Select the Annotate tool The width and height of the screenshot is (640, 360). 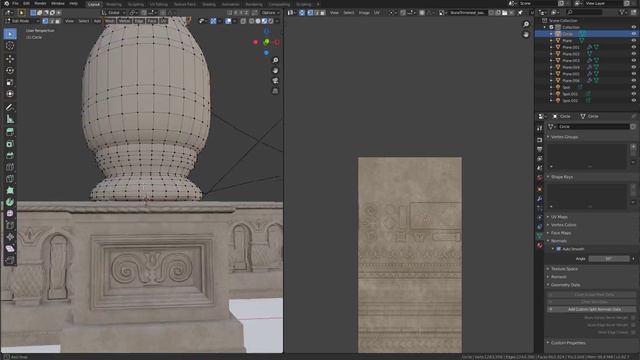tap(10, 107)
